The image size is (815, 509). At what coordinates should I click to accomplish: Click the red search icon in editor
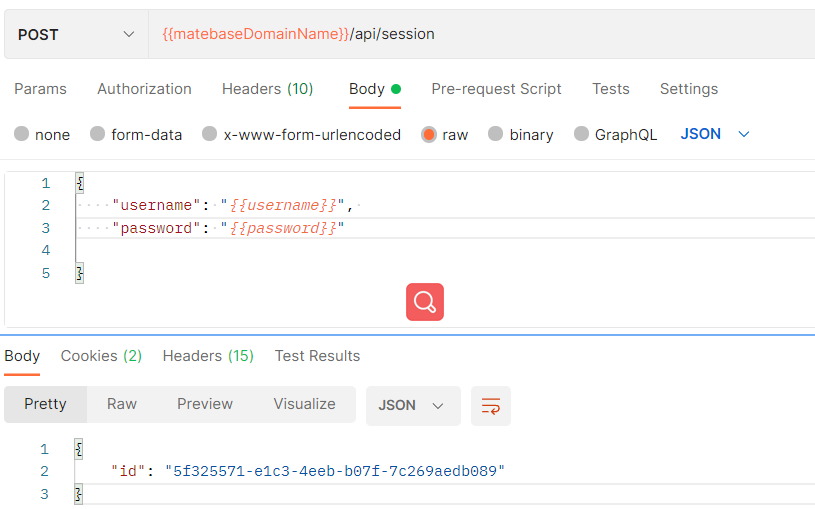[x=424, y=302]
